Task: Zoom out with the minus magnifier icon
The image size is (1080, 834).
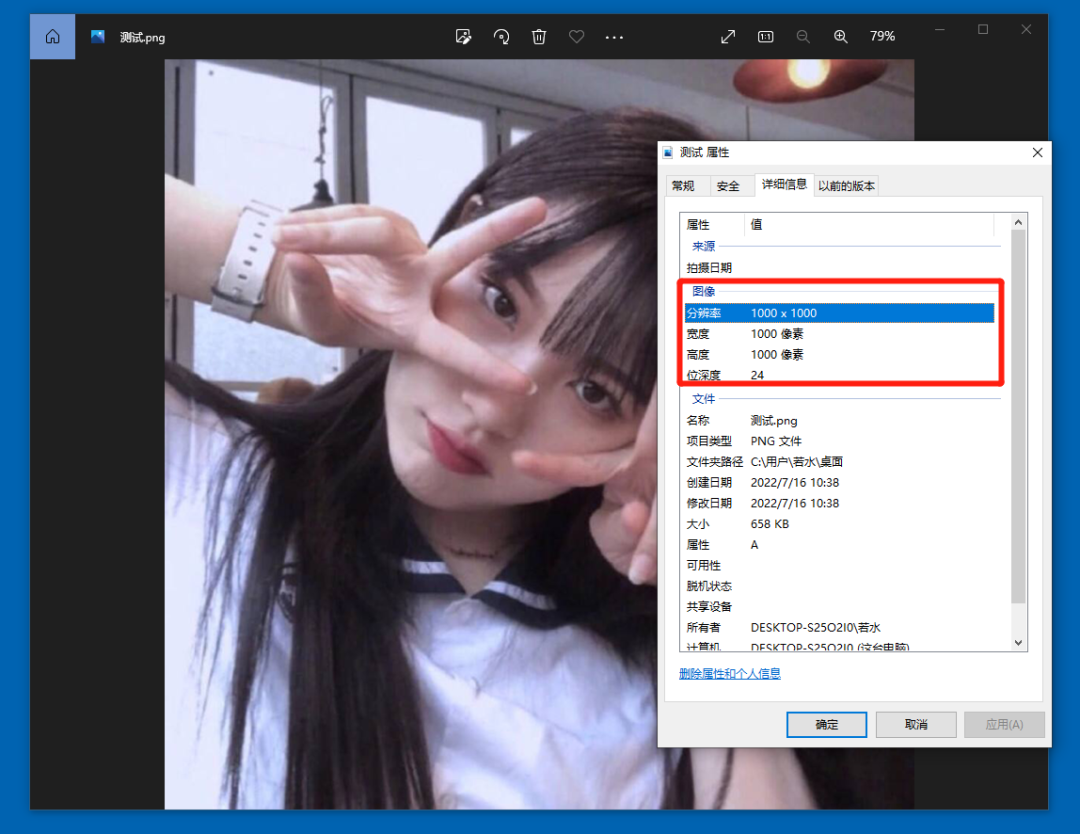Action: click(x=803, y=37)
